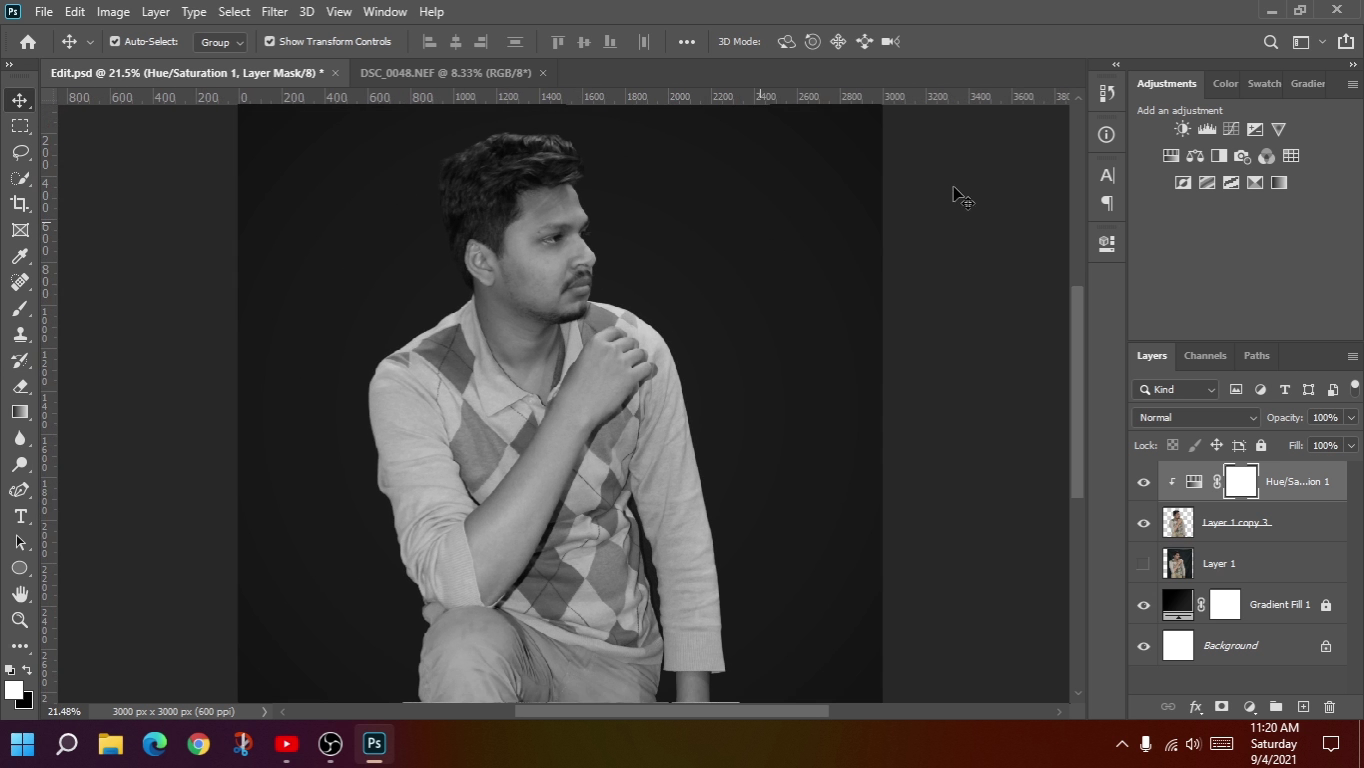
Task: Add a Levels adjustment
Action: point(1207,129)
